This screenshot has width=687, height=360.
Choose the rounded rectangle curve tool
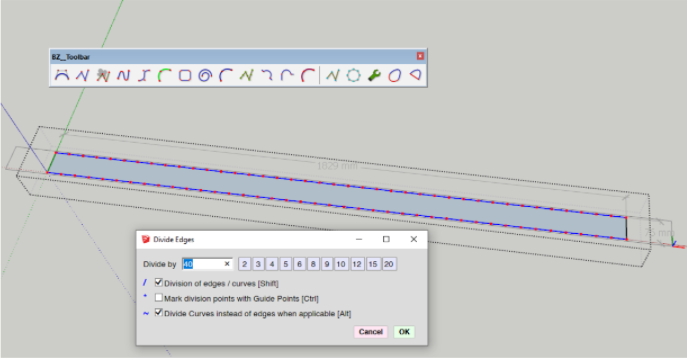point(185,75)
